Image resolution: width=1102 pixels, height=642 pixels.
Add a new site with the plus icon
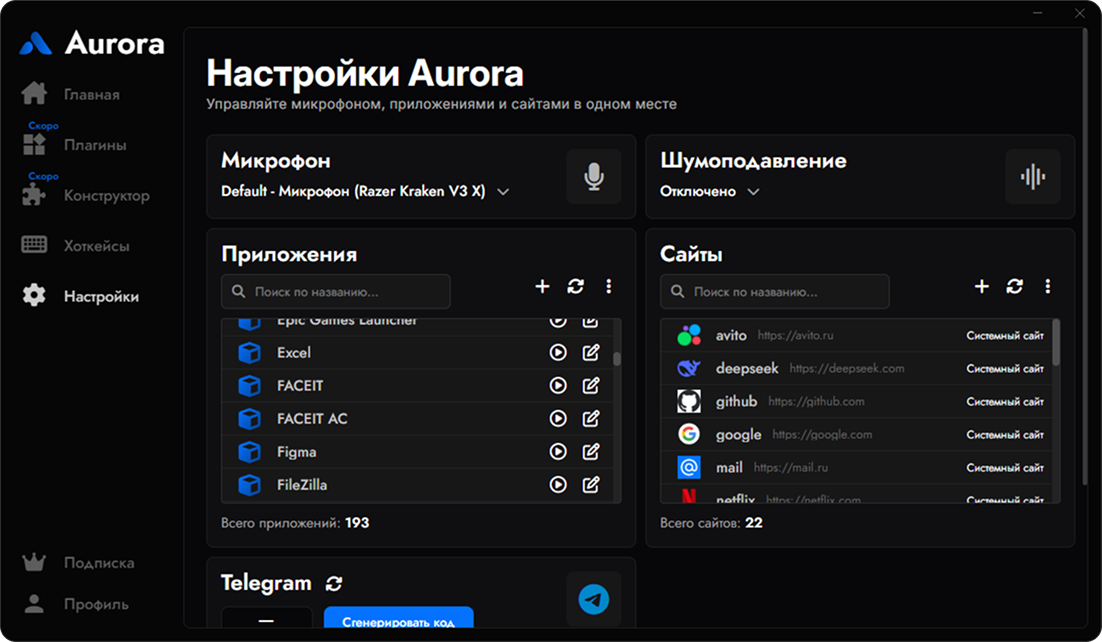coord(981,287)
